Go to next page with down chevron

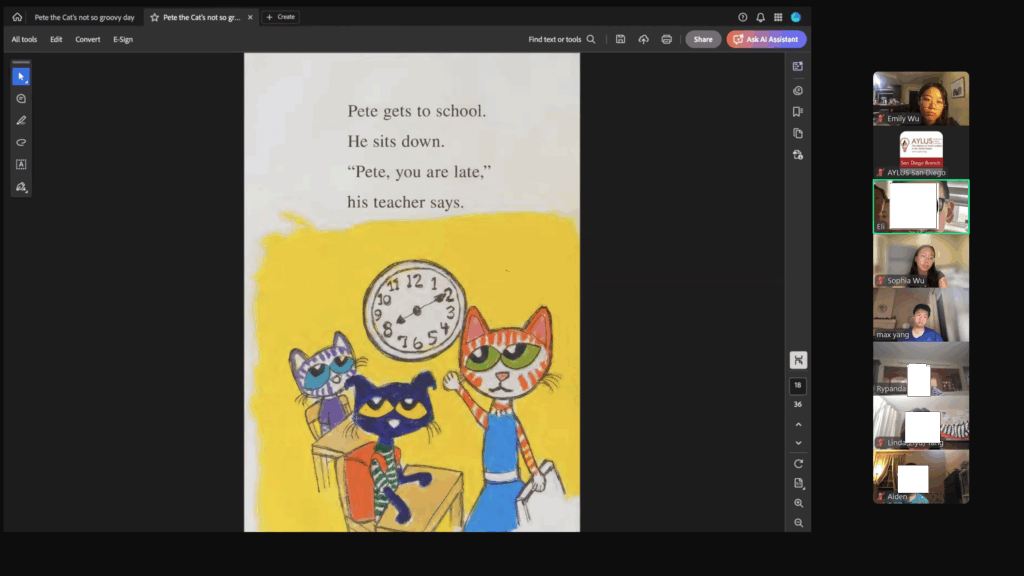pos(798,443)
